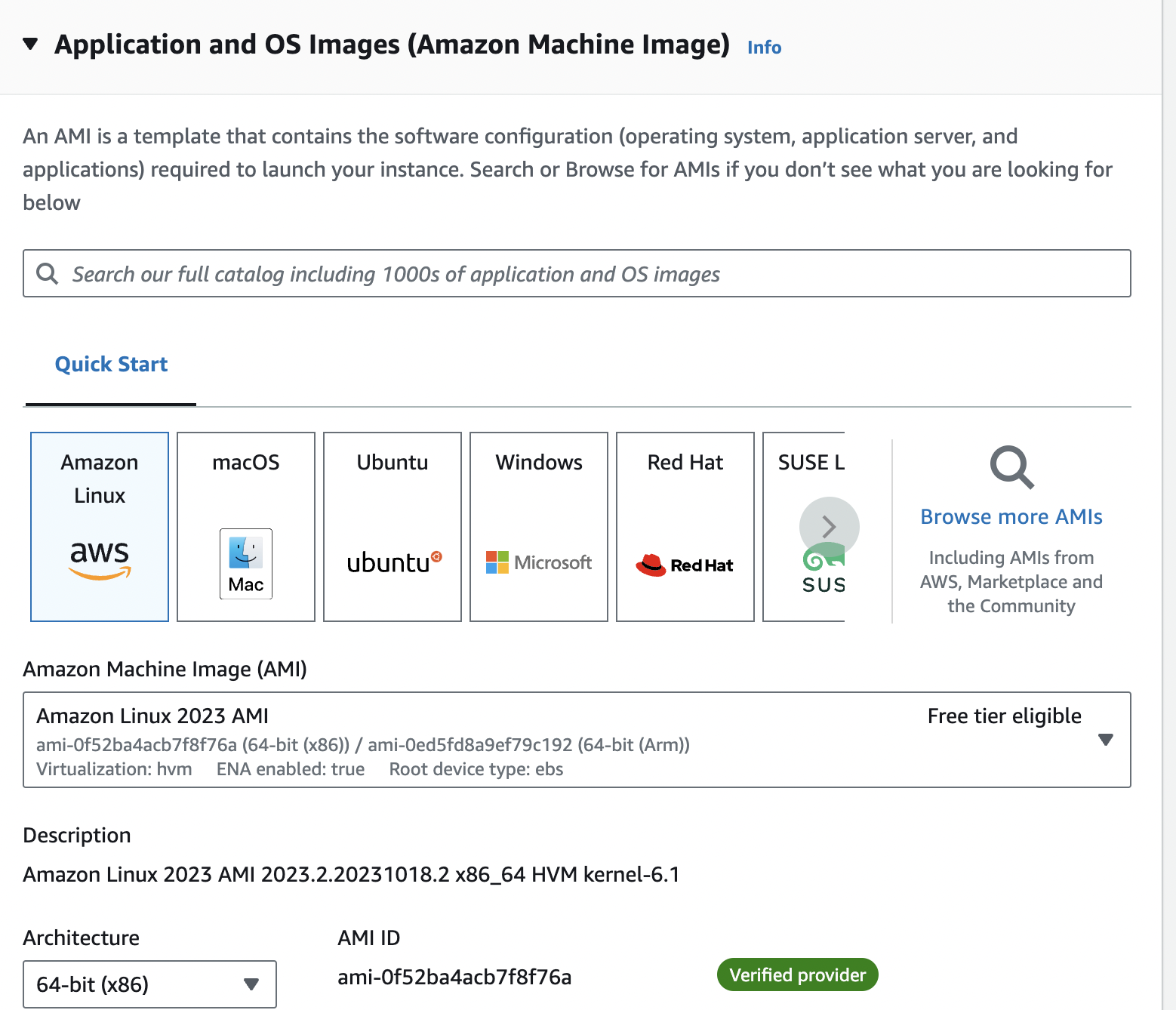Click the ubuntu logo icon
The height and width of the screenshot is (1010, 1176).
pyautogui.click(x=395, y=562)
